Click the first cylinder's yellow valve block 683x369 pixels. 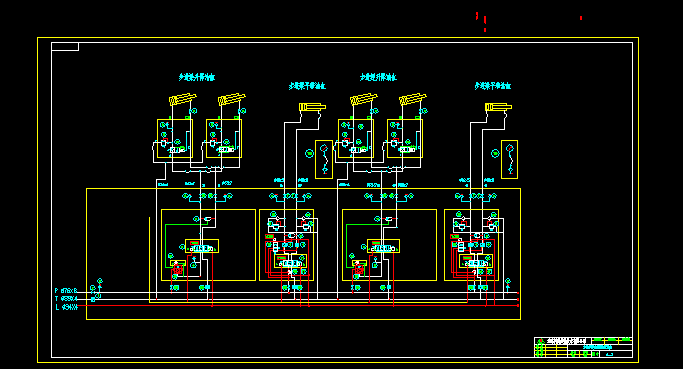175,139
